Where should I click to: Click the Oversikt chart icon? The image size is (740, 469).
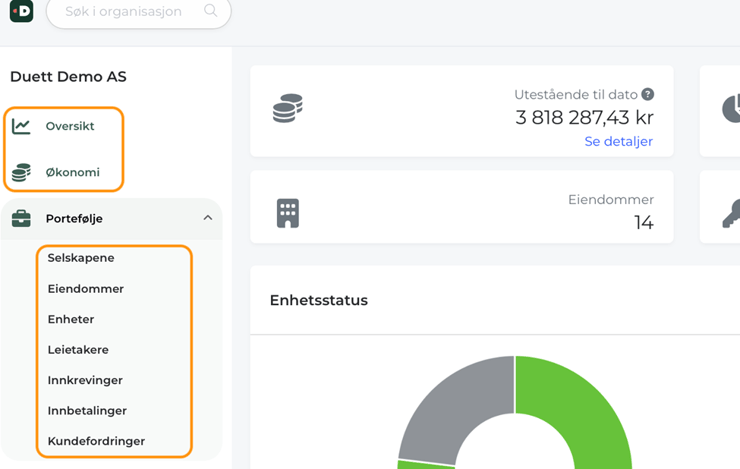pyautogui.click(x=21, y=126)
